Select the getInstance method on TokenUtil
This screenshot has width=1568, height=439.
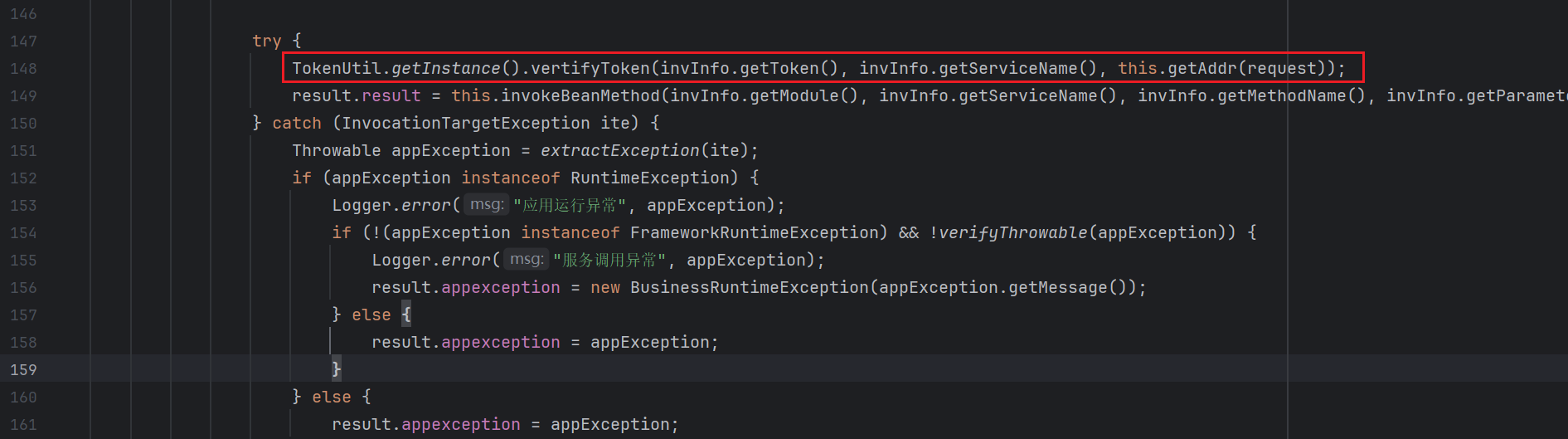click(445, 69)
